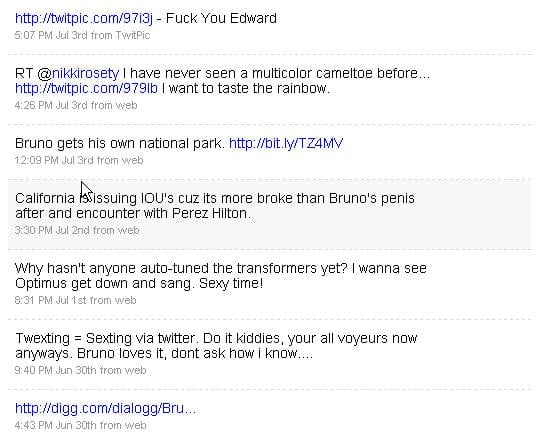Open the twitpic.com/97i3j link
Screen dimensions: 549x440
point(84,18)
